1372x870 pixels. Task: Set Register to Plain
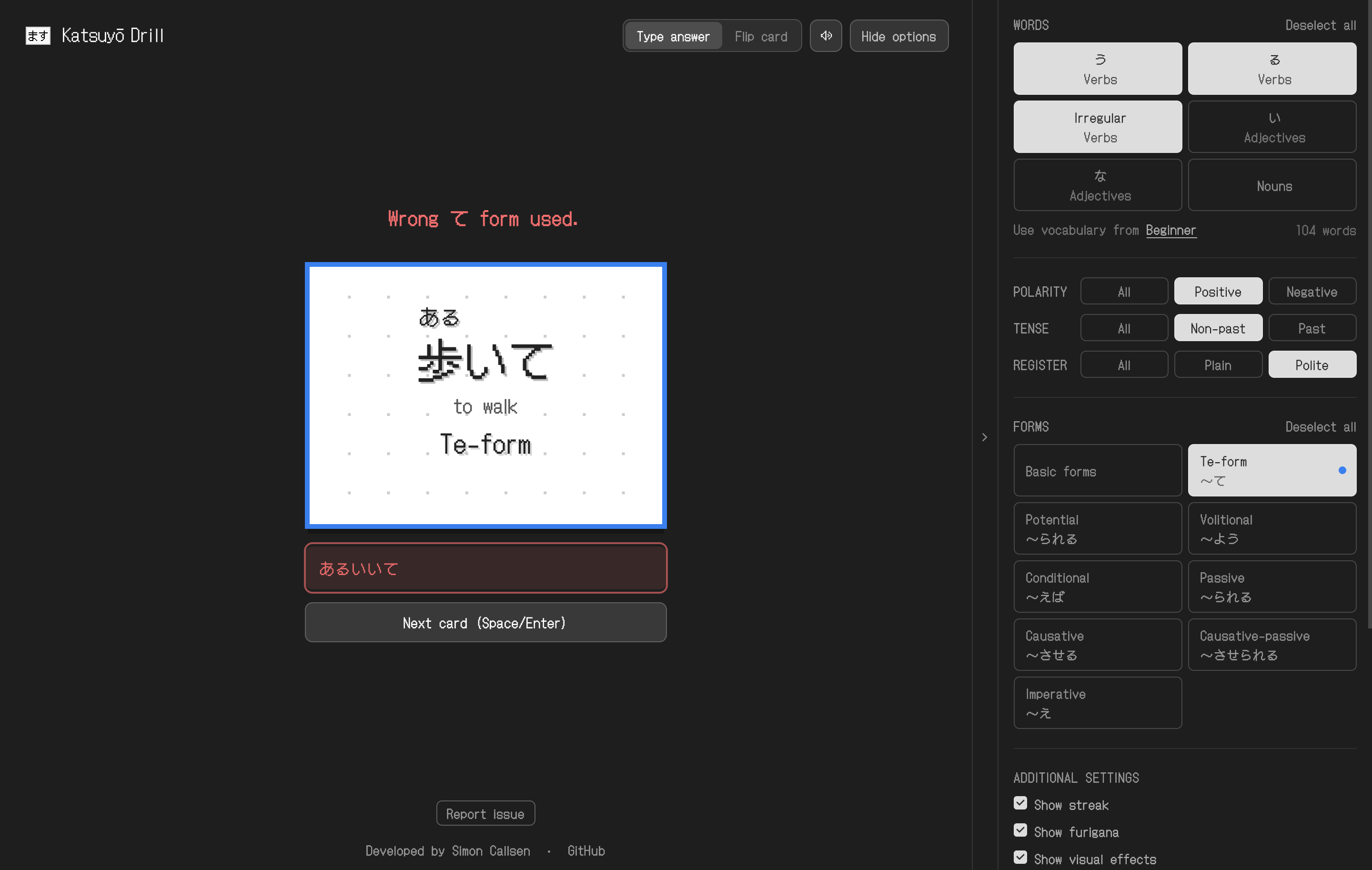click(x=1218, y=364)
